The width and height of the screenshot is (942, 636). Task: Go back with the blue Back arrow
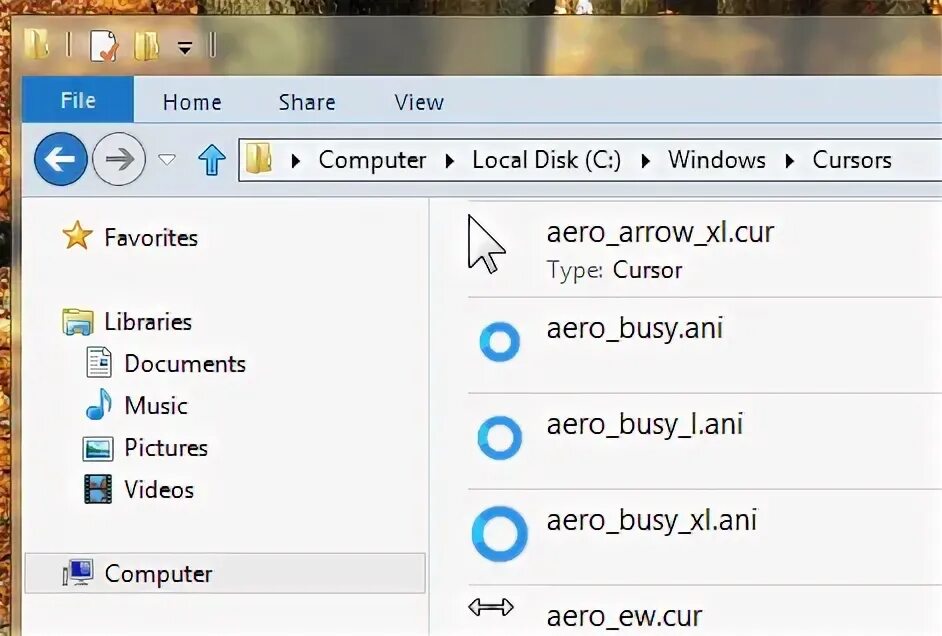point(61,159)
